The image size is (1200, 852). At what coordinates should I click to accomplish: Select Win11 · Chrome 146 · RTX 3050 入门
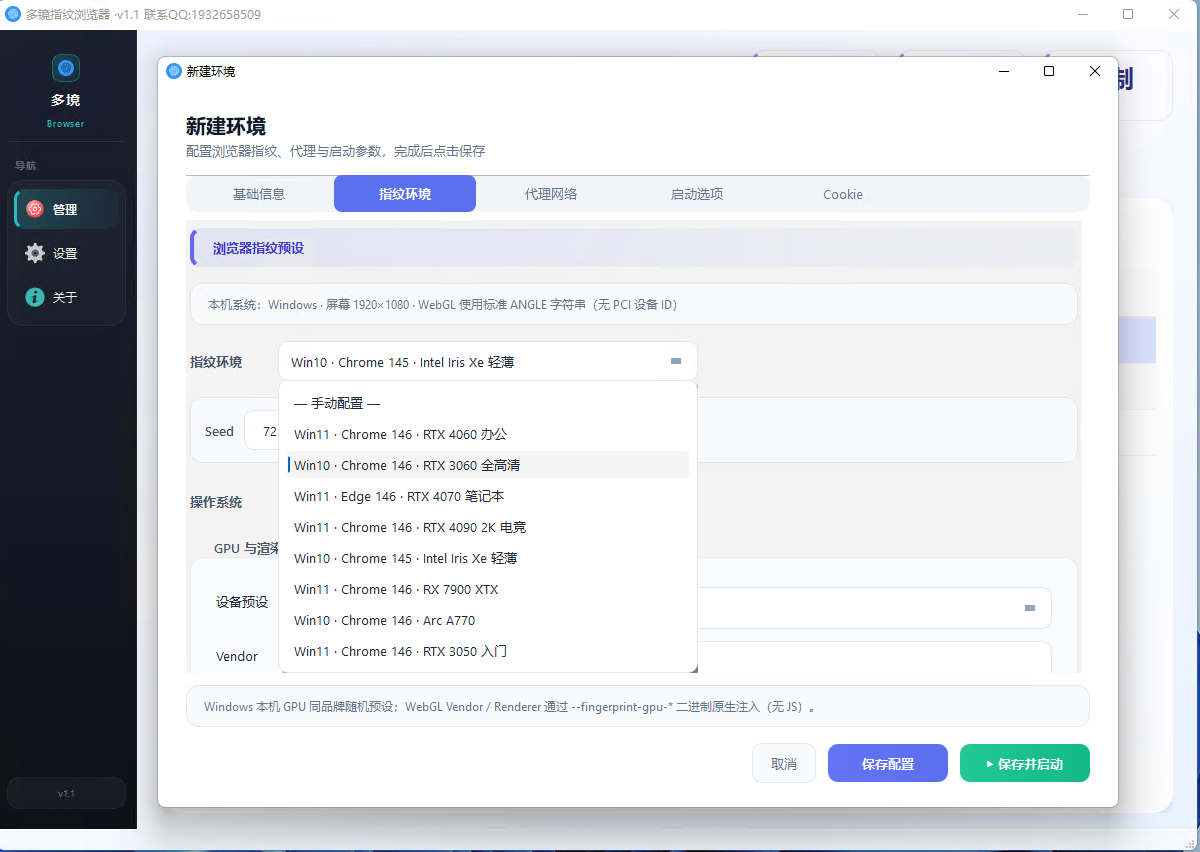[x=487, y=651]
